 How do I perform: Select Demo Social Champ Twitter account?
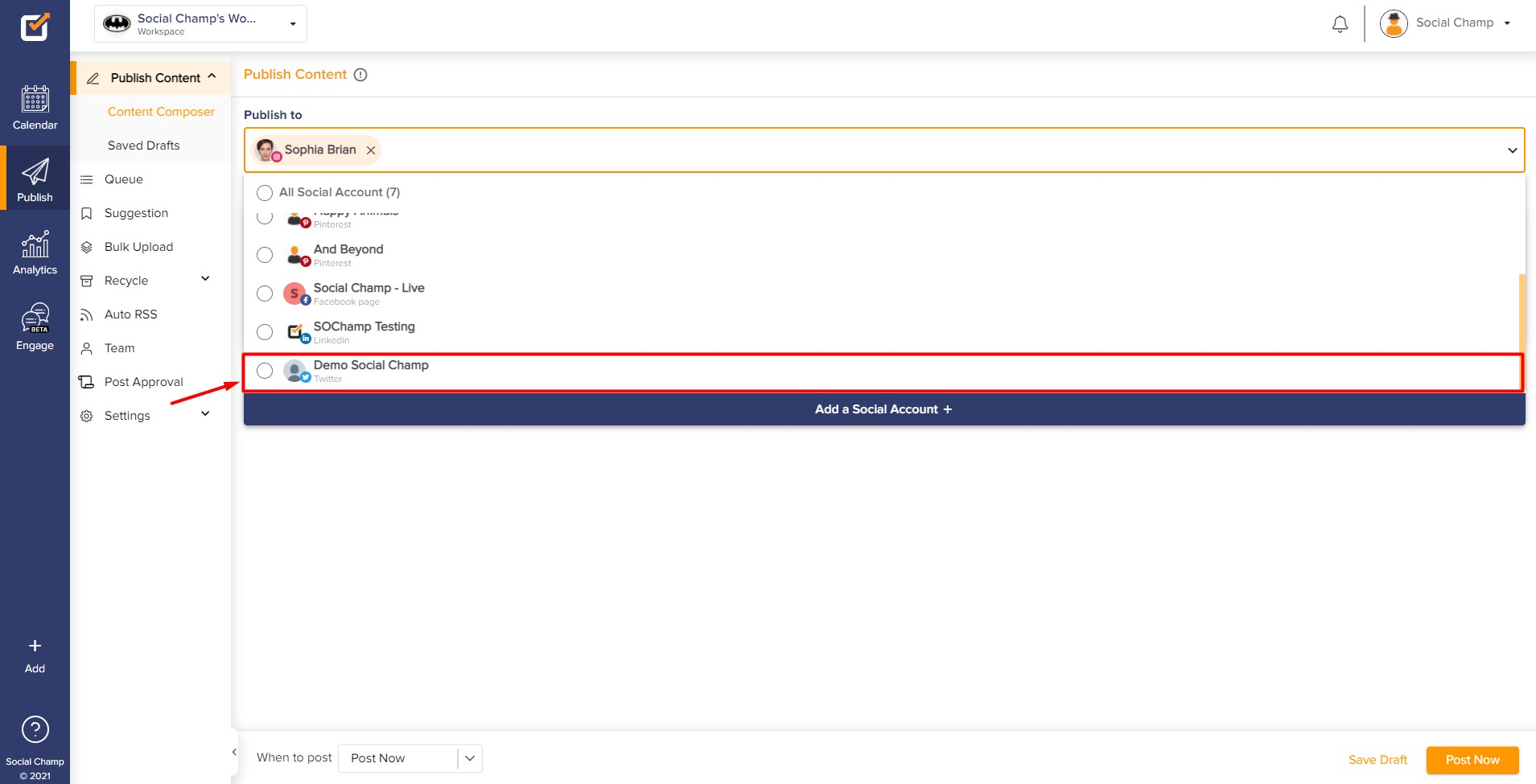tap(265, 371)
